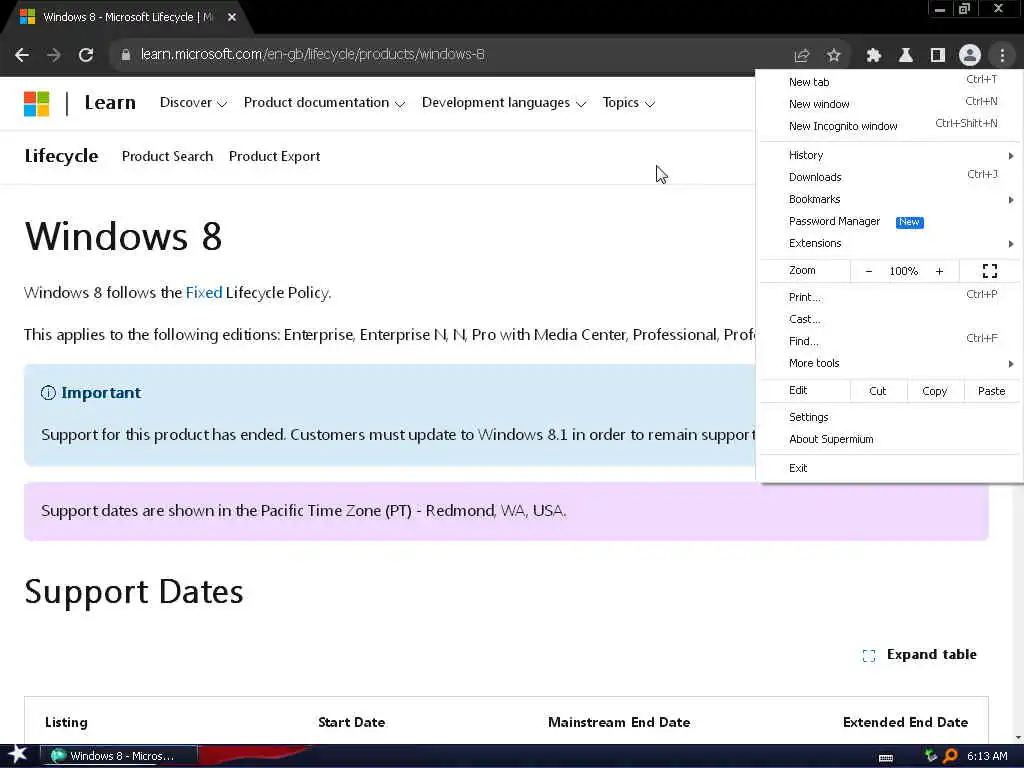Open About Supermium
The width and height of the screenshot is (1024, 768).
pos(889,440)
